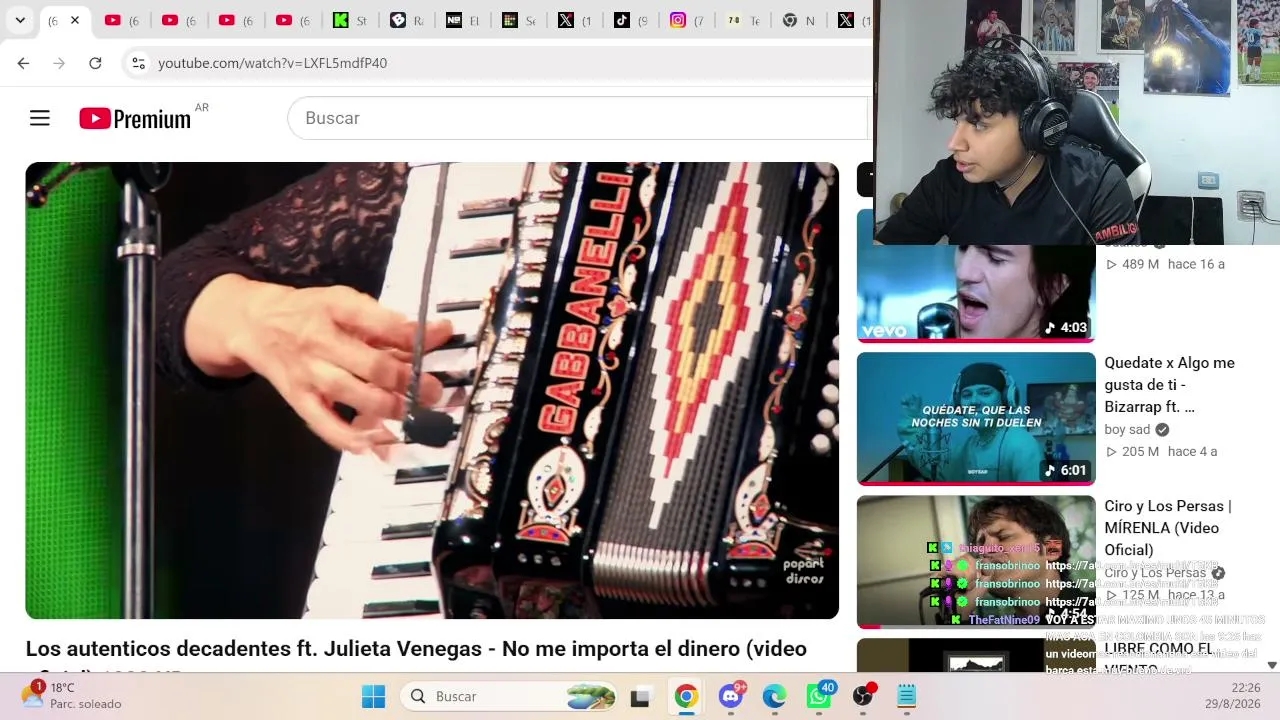Viewport: 1280px width, 720px height.
Task: Click the browser forward arrow
Action: (x=59, y=63)
